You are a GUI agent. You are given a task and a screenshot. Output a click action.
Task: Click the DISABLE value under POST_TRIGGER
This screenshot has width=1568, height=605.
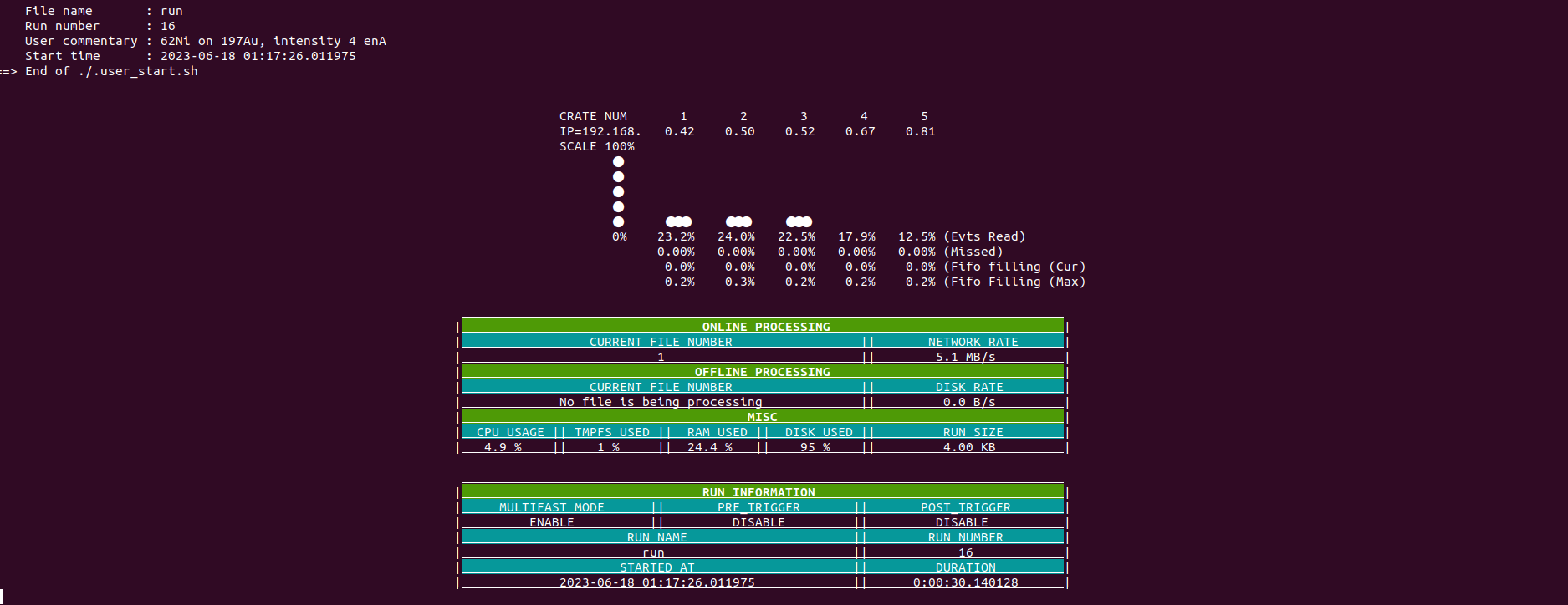961,522
